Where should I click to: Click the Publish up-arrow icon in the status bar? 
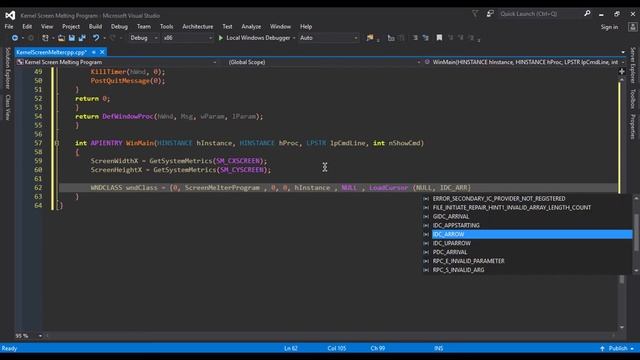click(602, 349)
